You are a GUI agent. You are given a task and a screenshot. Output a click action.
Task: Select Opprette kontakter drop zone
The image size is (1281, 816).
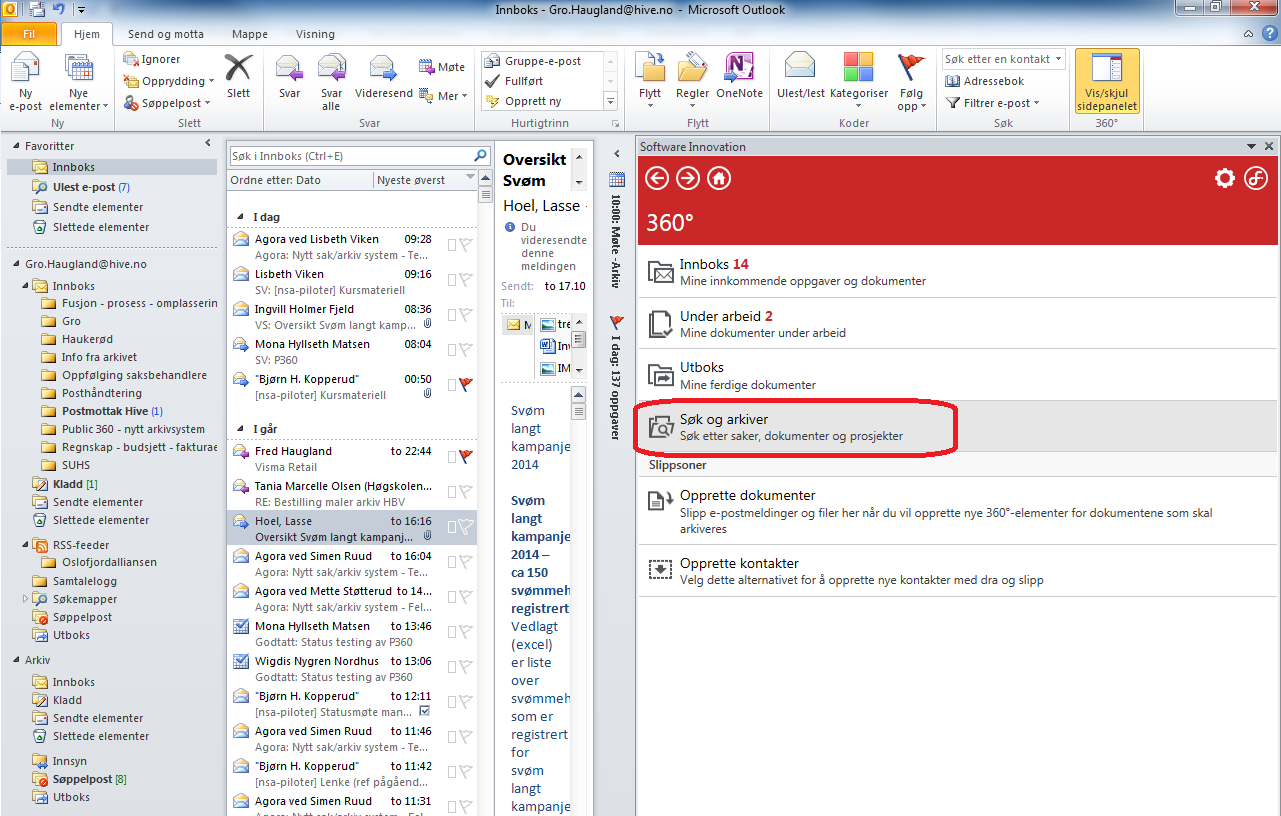click(x=958, y=570)
